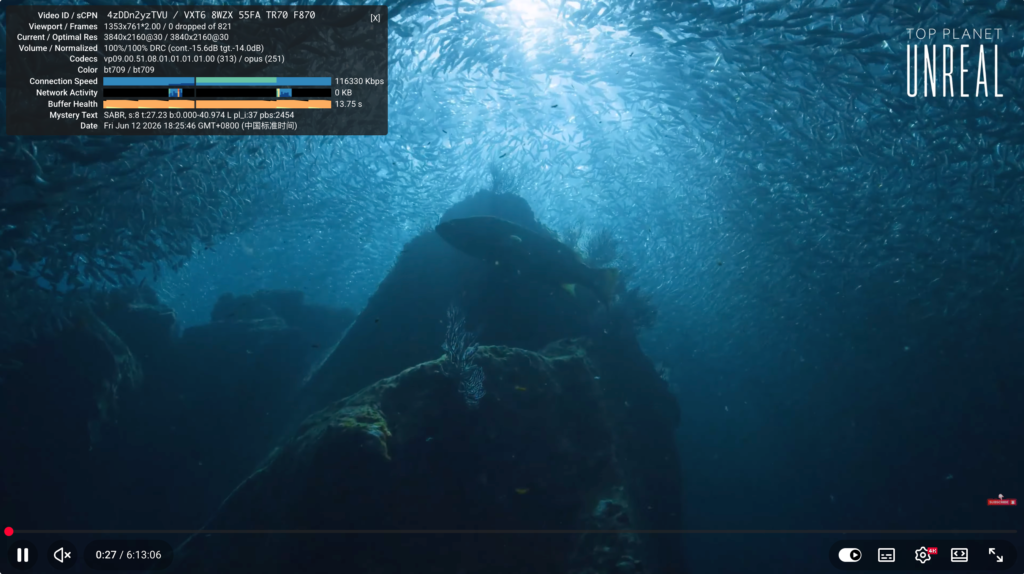Close the stats for nerds panel
This screenshot has width=1024, height=574.
[x=375, y=18]
